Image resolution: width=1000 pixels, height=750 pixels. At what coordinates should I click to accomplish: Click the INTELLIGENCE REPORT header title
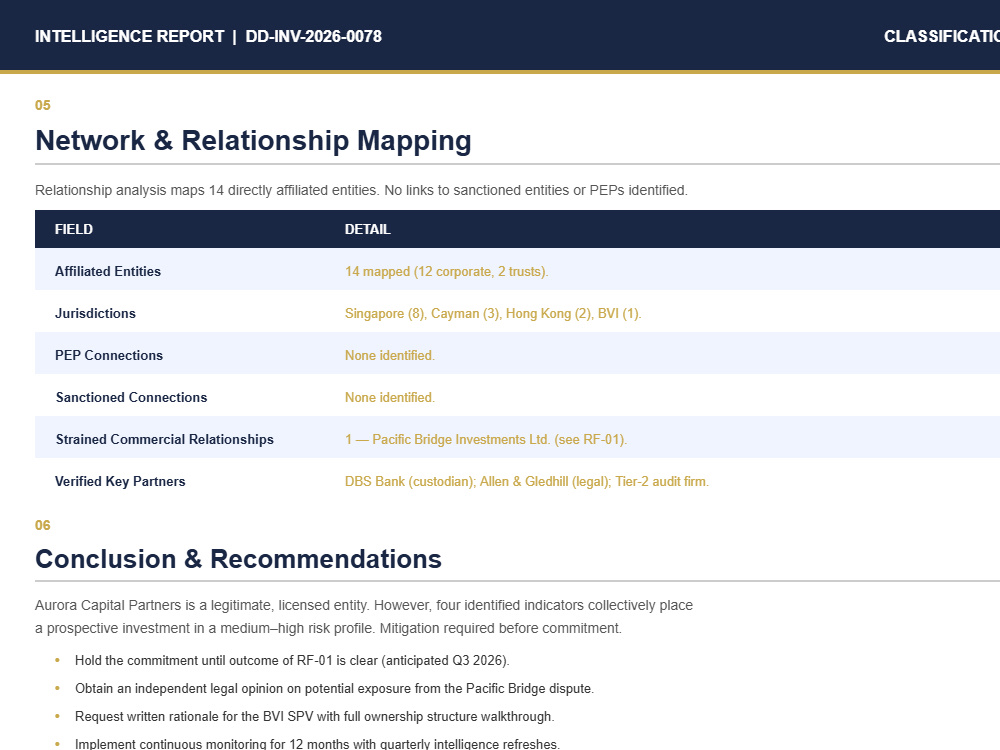(x=129, y=36)
